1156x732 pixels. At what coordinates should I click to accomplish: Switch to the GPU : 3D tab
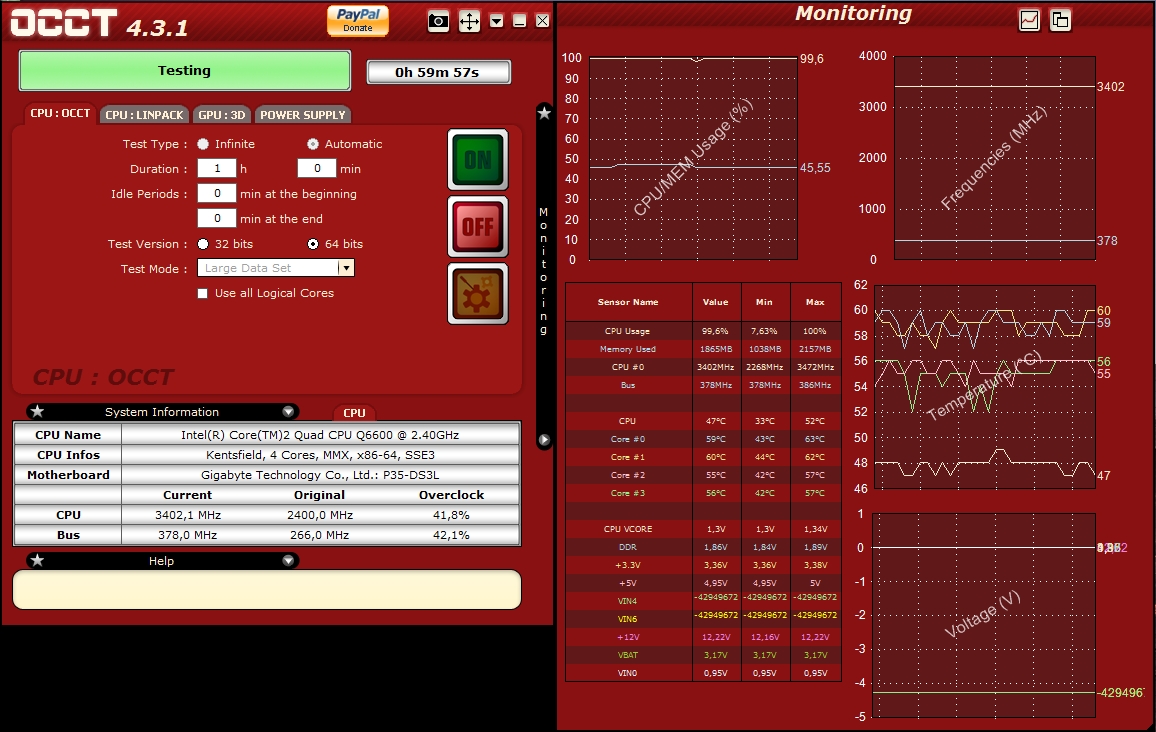click(x=222, y=115)
